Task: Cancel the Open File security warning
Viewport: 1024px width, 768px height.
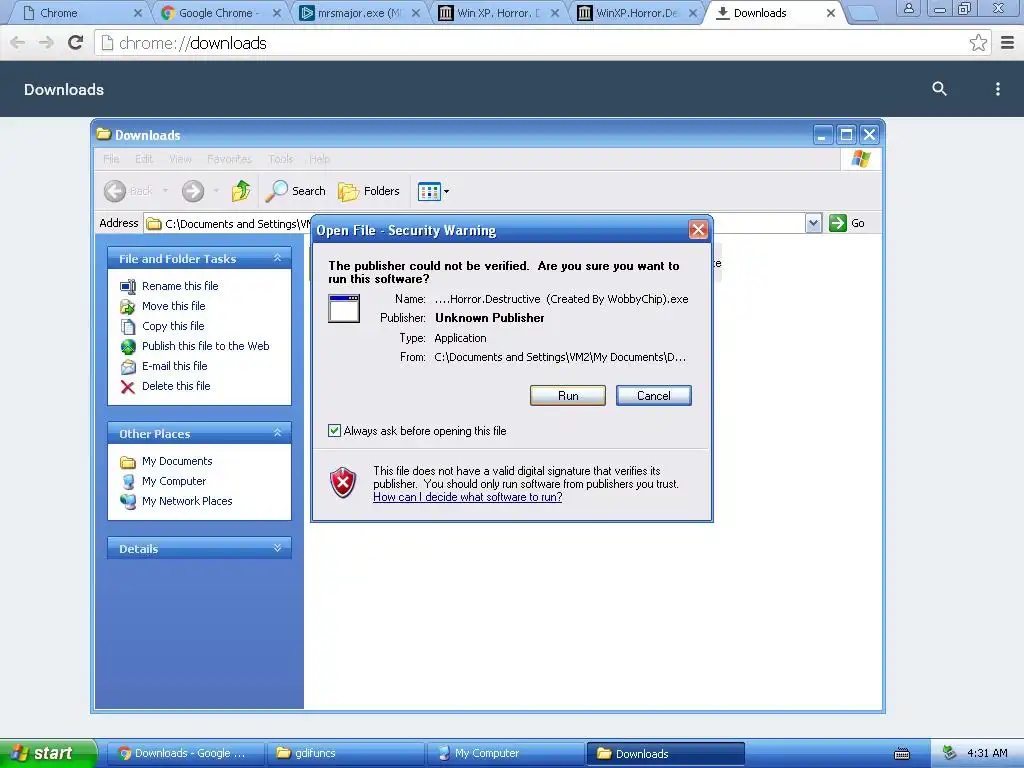Action: 653,396
